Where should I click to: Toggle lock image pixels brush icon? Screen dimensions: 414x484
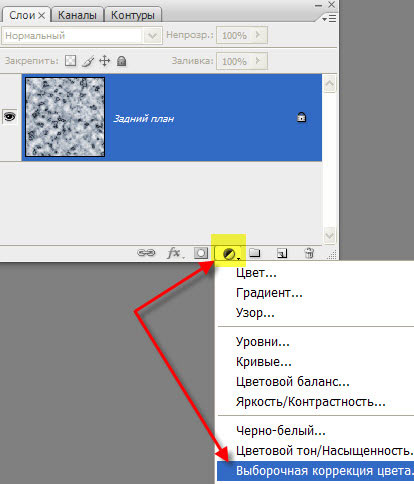[x=88, y=61]
